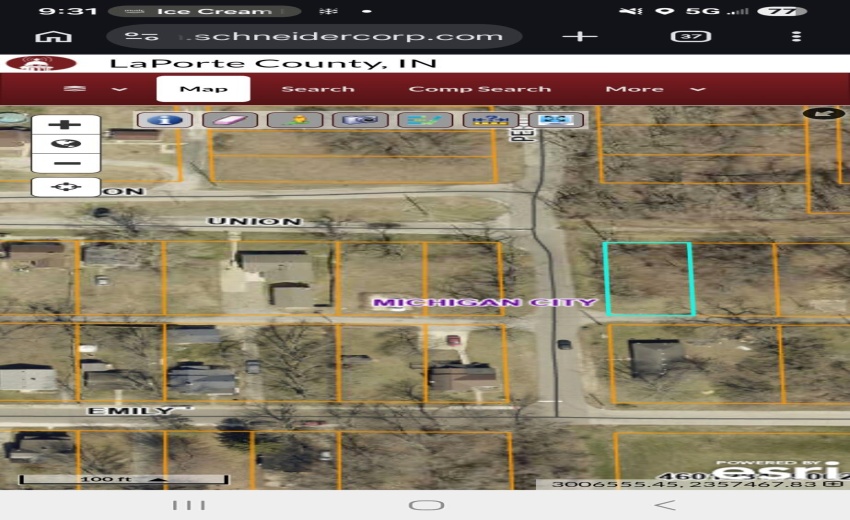
Task: Show the 37 open tabs switcher
Action: click(690, 36)
